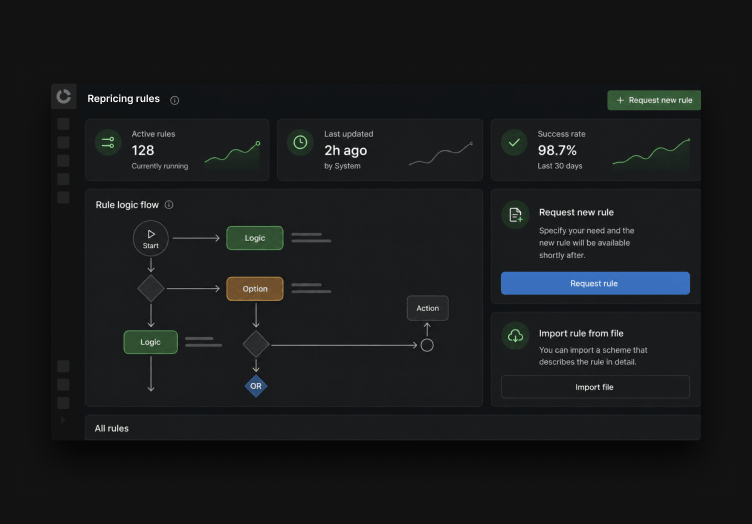Click the app logo in sidebar

click(64, 96)
